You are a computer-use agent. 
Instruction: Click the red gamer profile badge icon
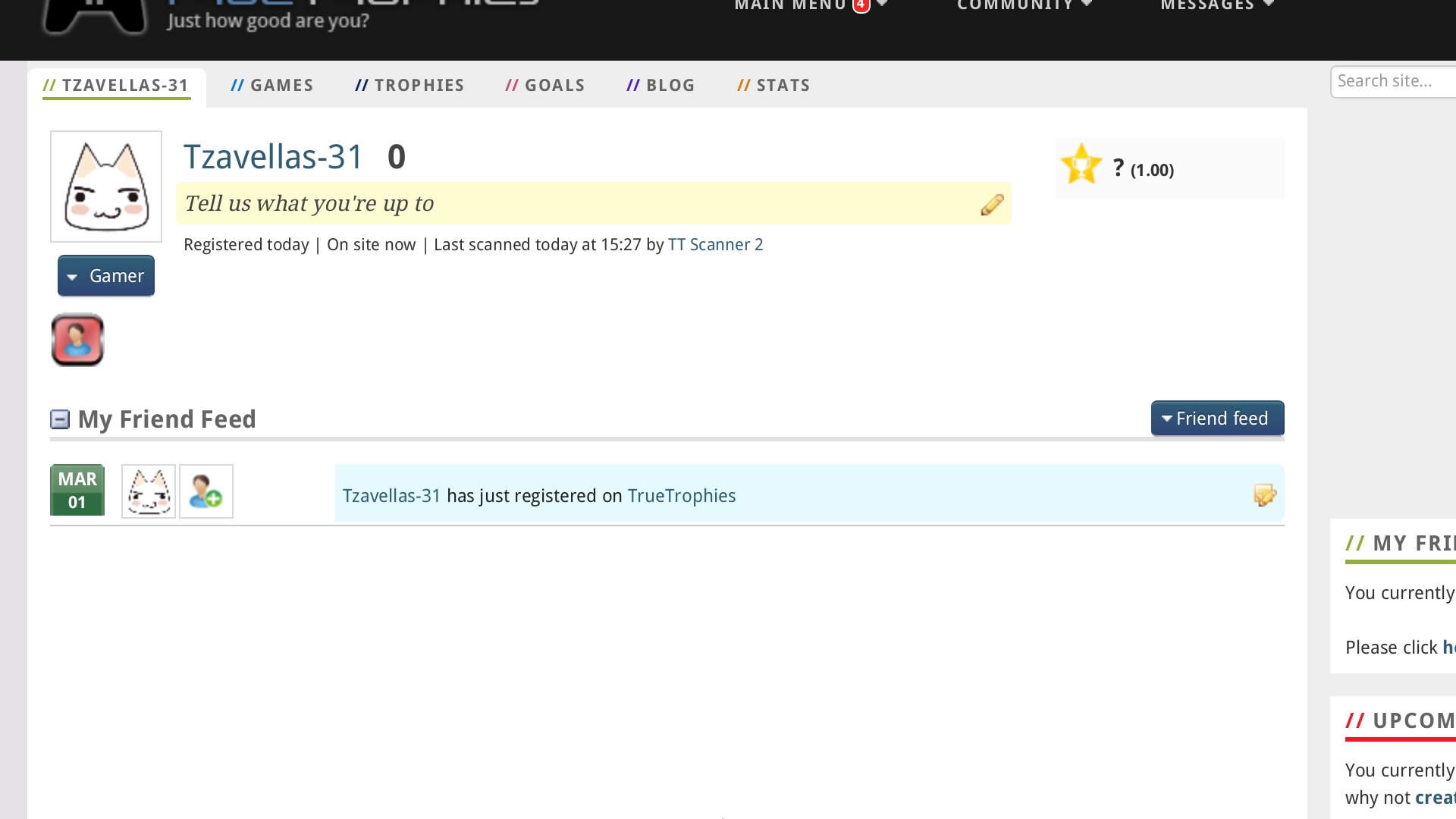click(x=77, y=340)
